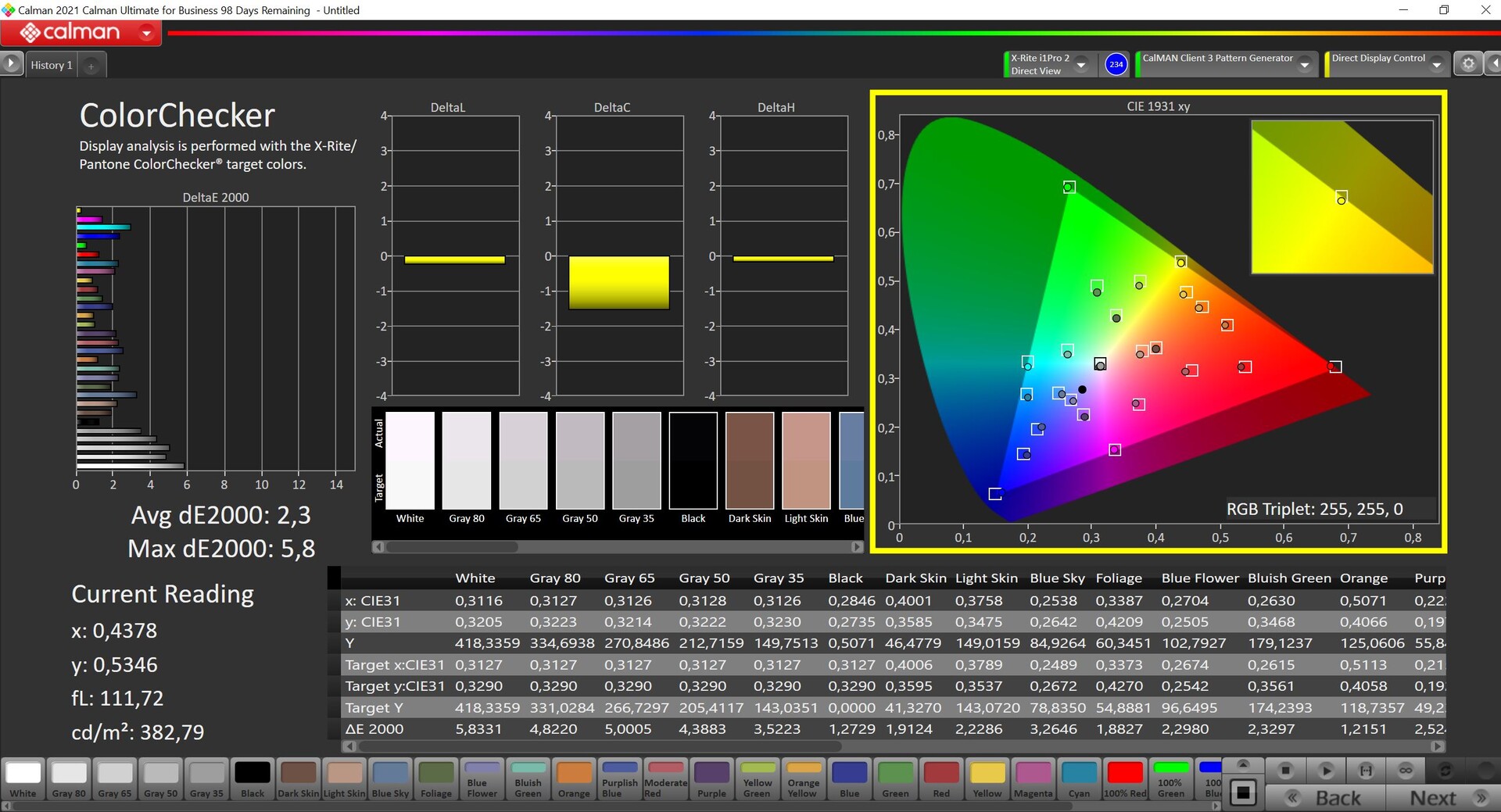Screen dimensions: 1501x812
Task: Open settings with the gear icon
Action: 1468,64
